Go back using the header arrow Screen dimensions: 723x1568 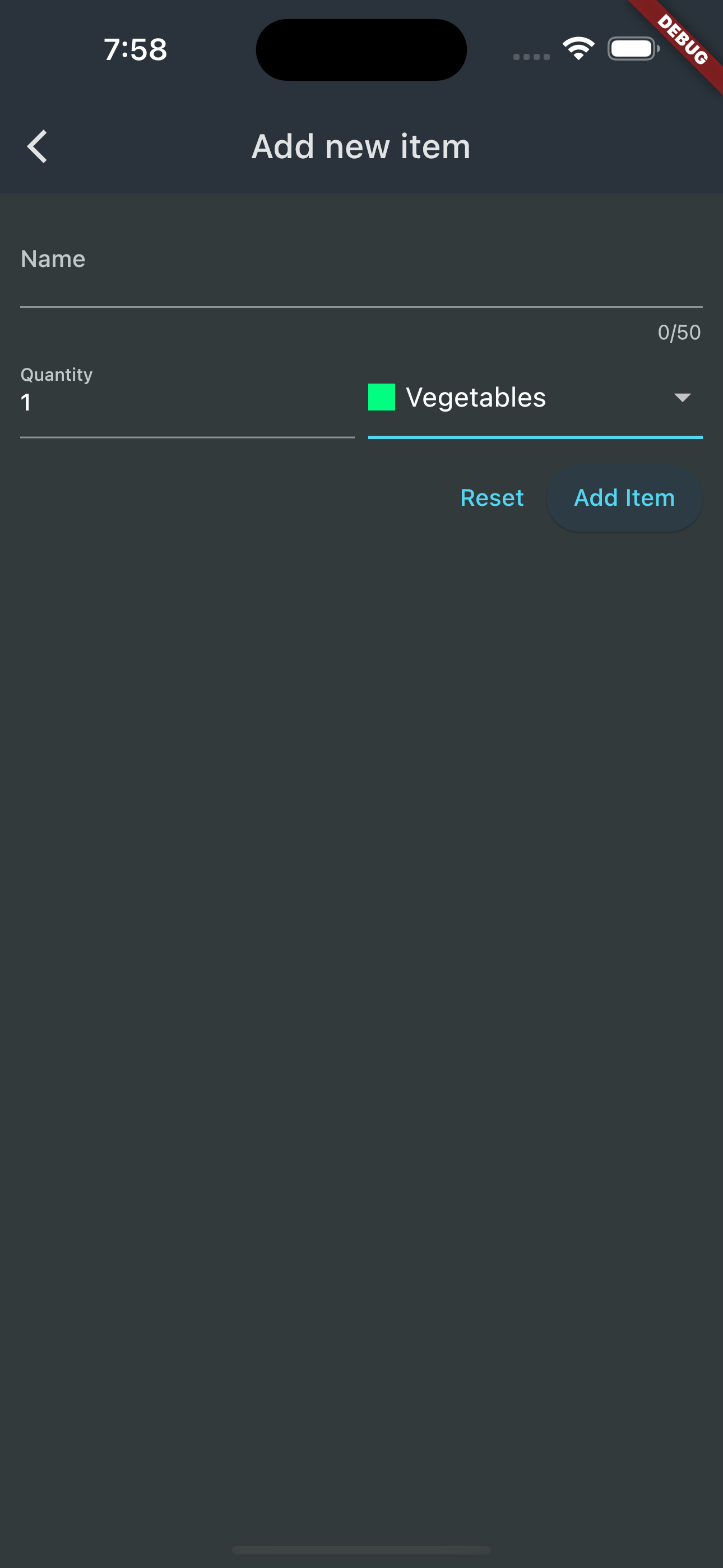coord(37,147)
